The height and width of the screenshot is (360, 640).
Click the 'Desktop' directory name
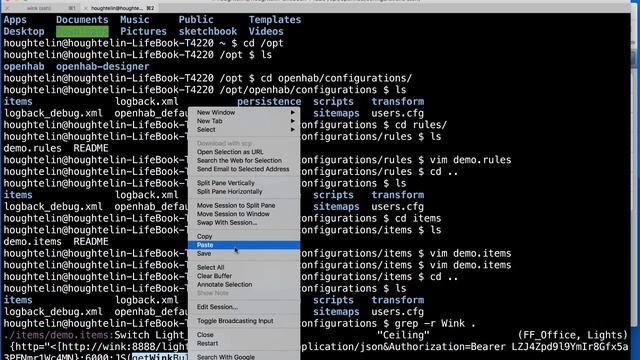coord(24,31)
